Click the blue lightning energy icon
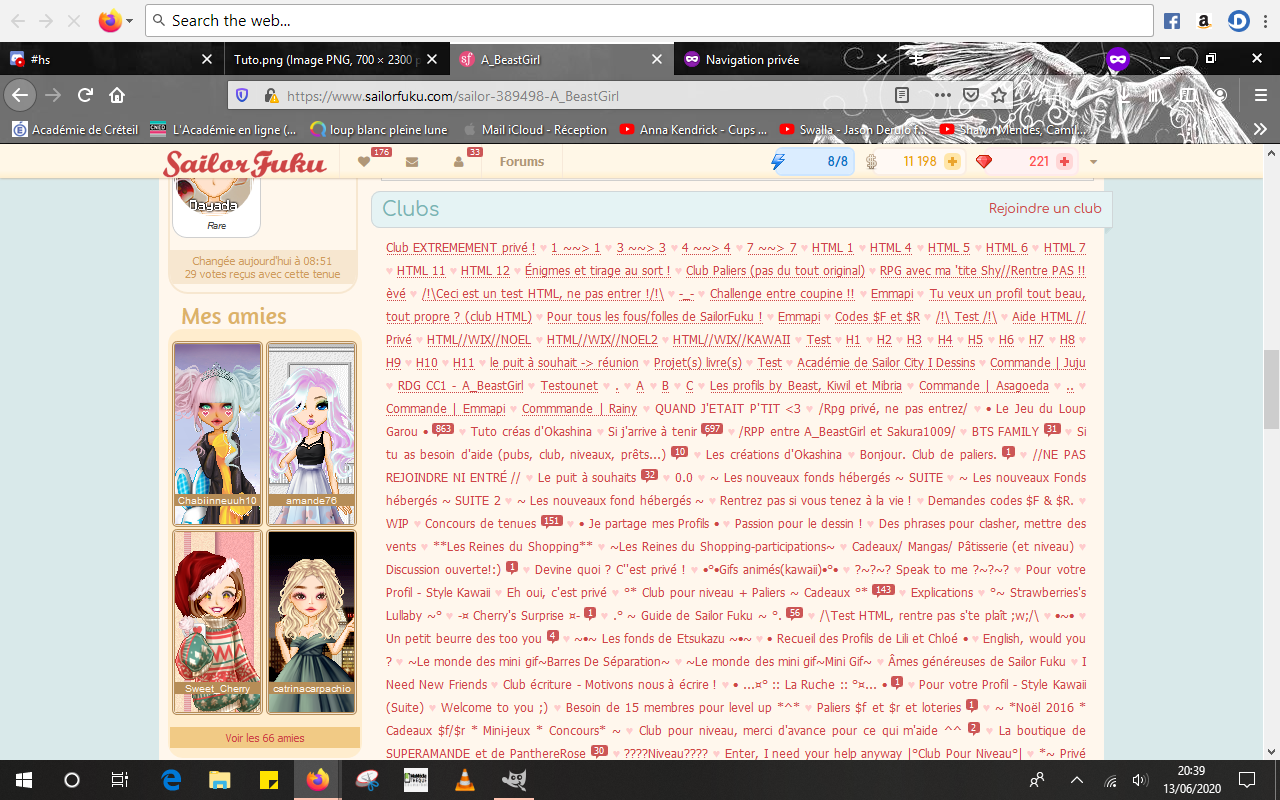The height and width of the screenshot is (800, 1280). pos(778,161)
